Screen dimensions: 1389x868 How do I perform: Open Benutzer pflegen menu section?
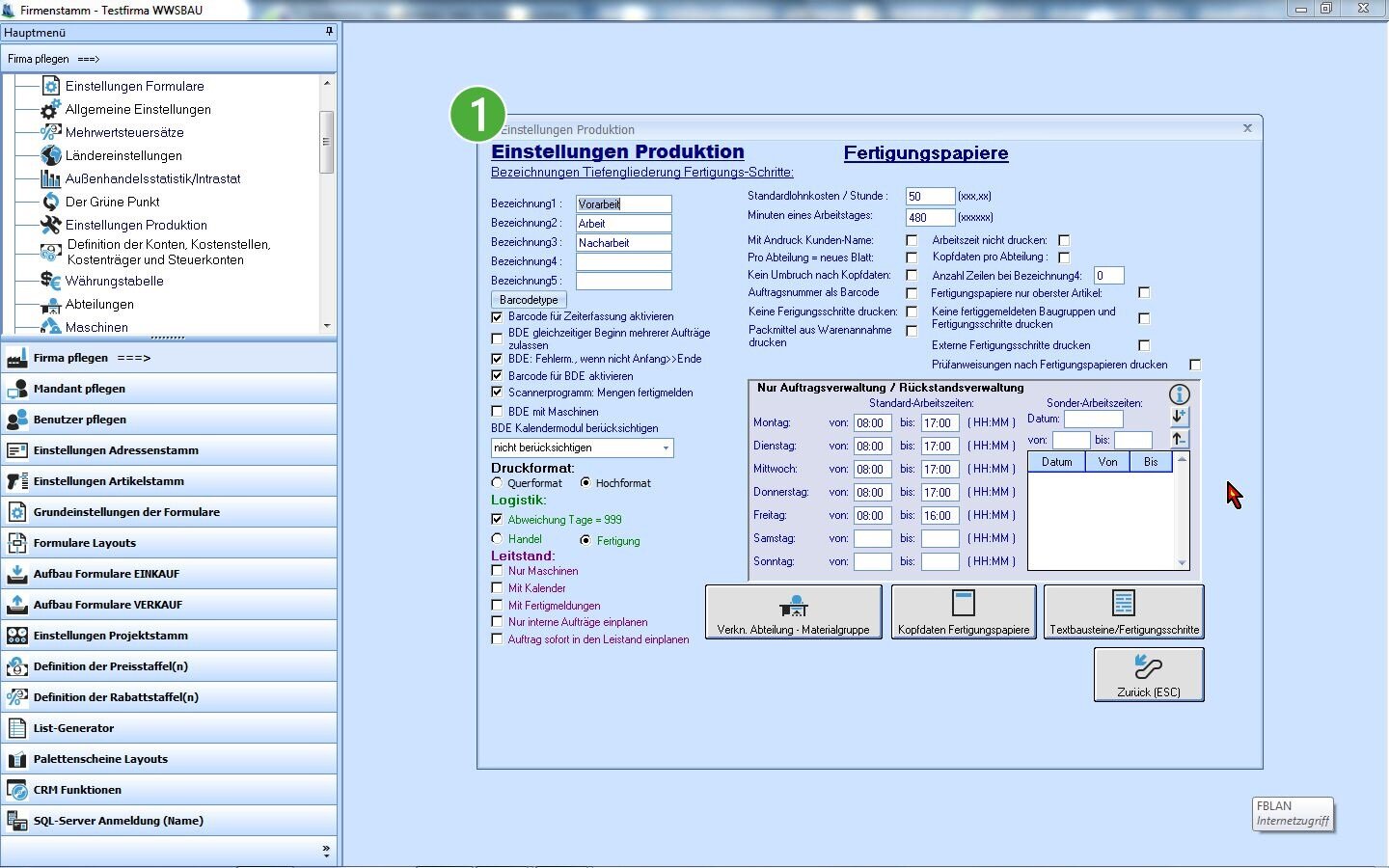tap(169, 420)
